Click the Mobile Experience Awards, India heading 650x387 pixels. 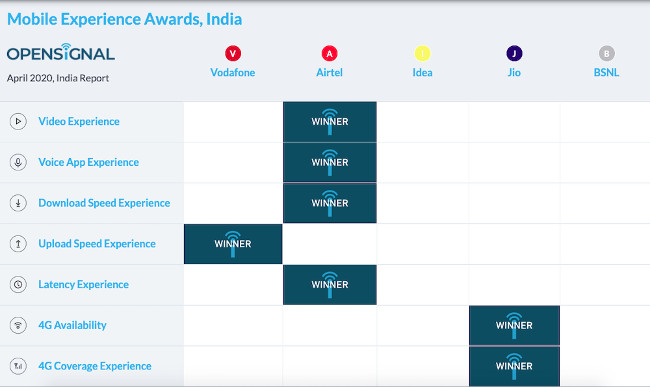click(x=124, y=19)
